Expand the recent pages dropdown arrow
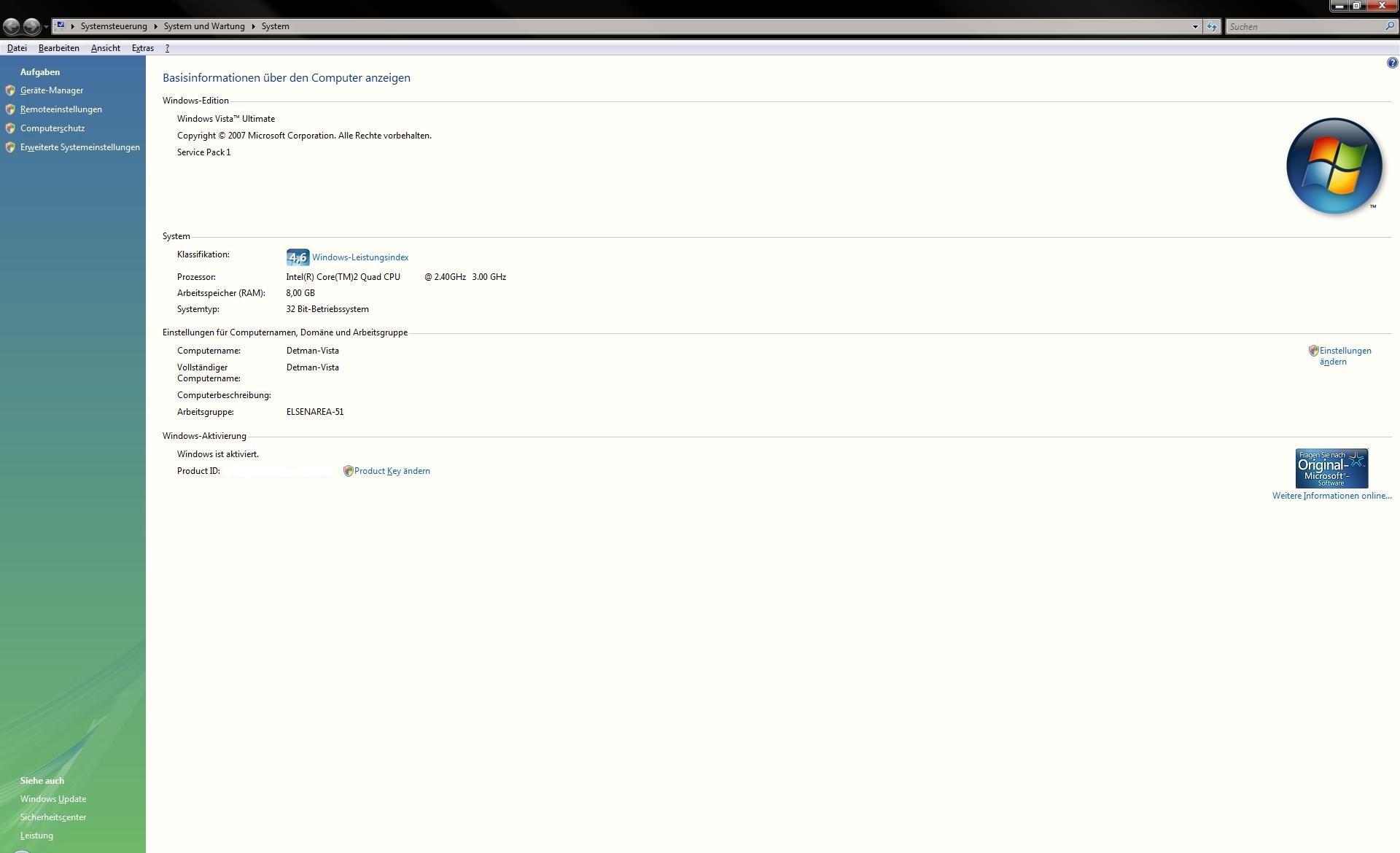 pyautogui.click(x=46, y=26)
